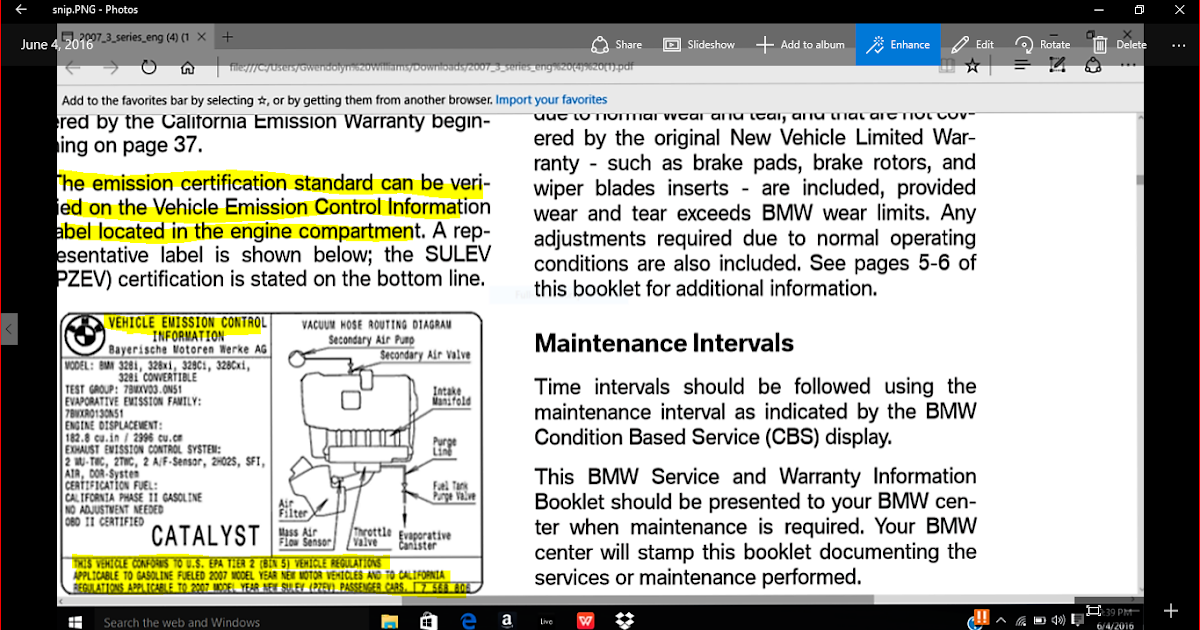Click 'Throttle Valve' diagram label
Image resolution: width=1200 pixels, height=630 pixels.
point(370,538)
